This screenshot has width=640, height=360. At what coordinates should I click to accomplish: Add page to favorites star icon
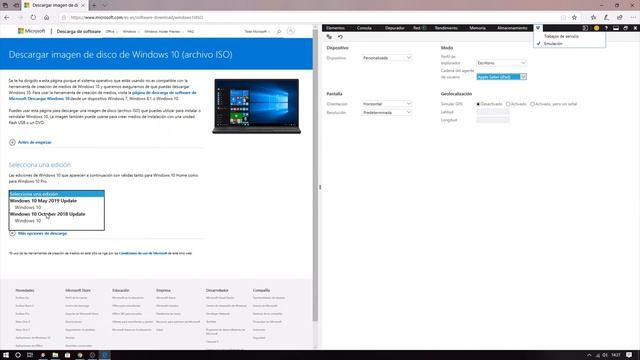pyautogui.click(x=574, y=18)
